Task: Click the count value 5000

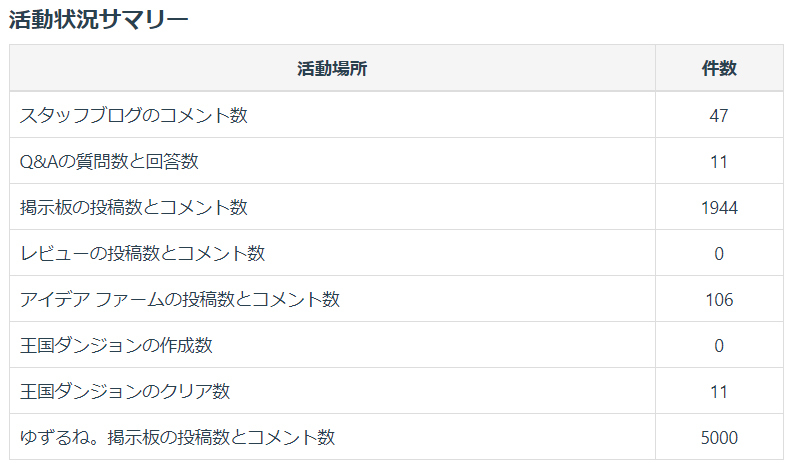Action: click(x=719, y=437)
